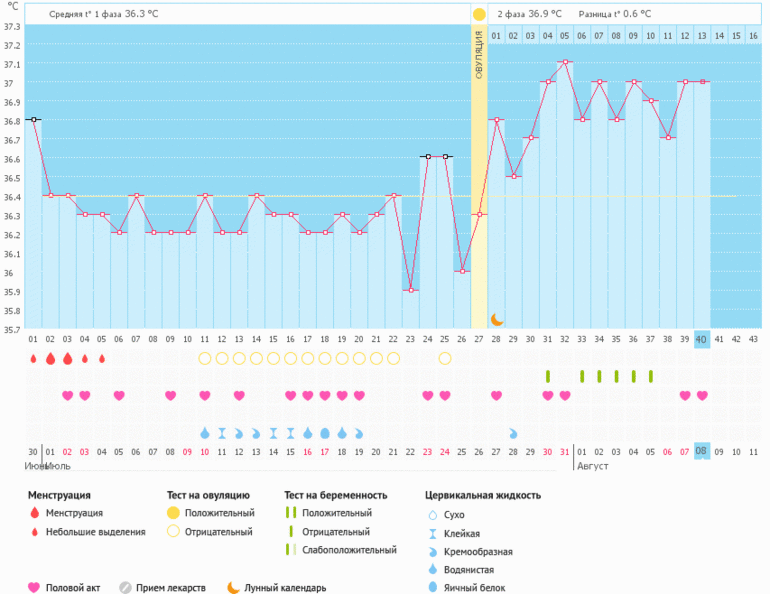
Task: Click the orange moon icon on the chart
Action: [497, 319]
